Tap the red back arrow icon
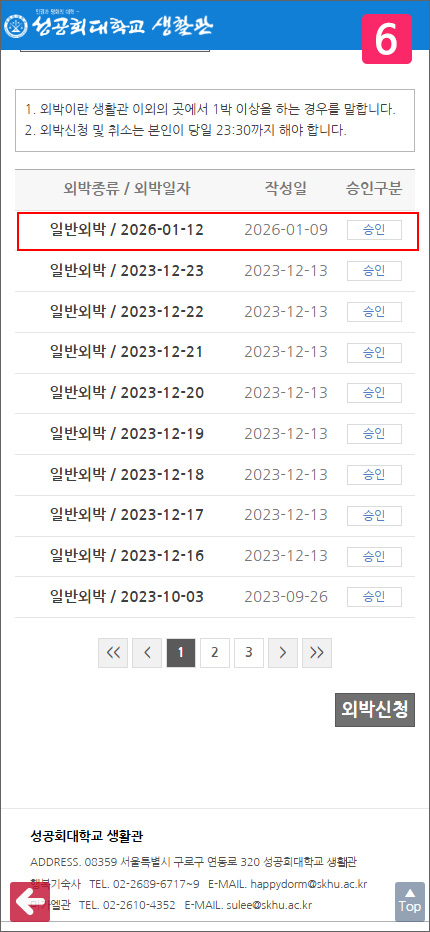Viewport: 430px width, 932px height. (30, 902)
